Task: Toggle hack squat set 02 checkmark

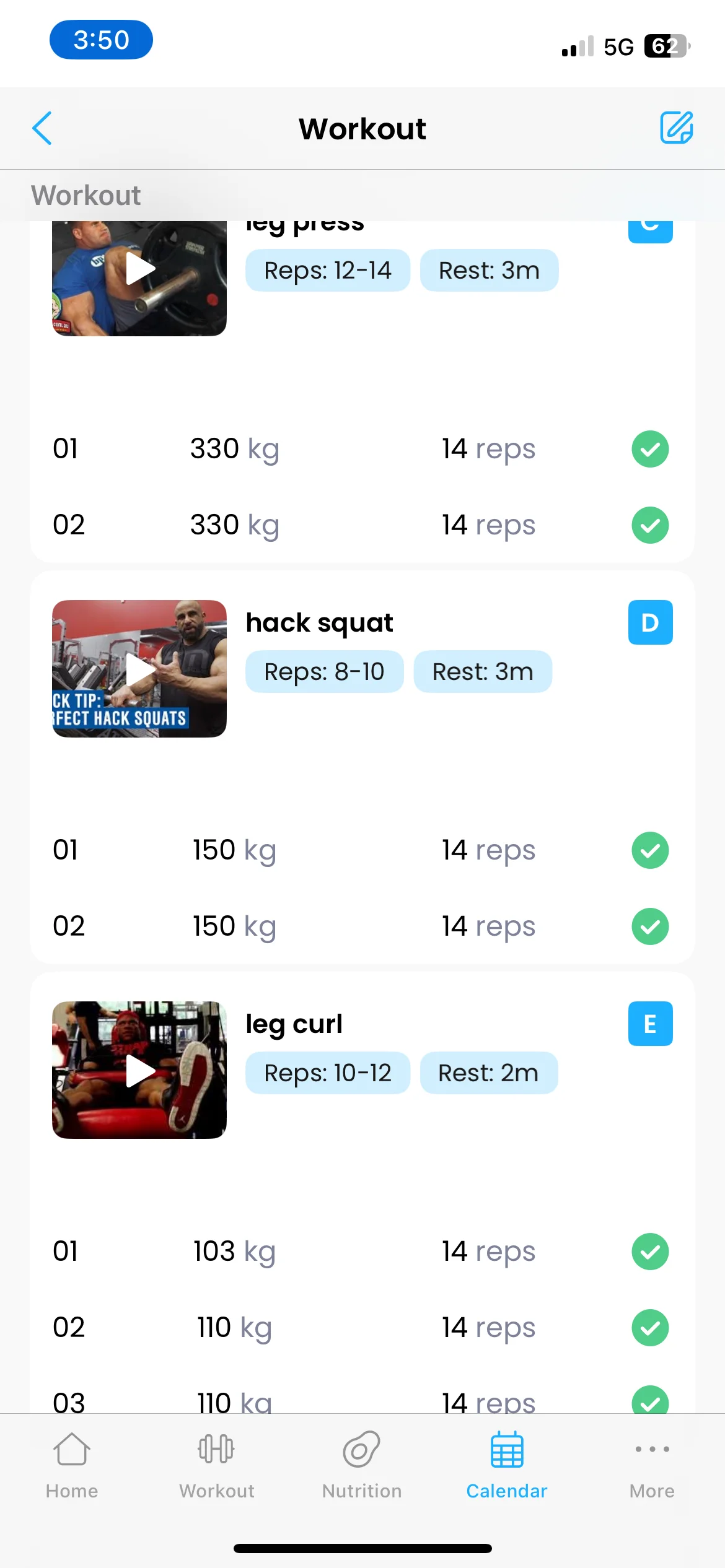Action: [x=650, y=926]
